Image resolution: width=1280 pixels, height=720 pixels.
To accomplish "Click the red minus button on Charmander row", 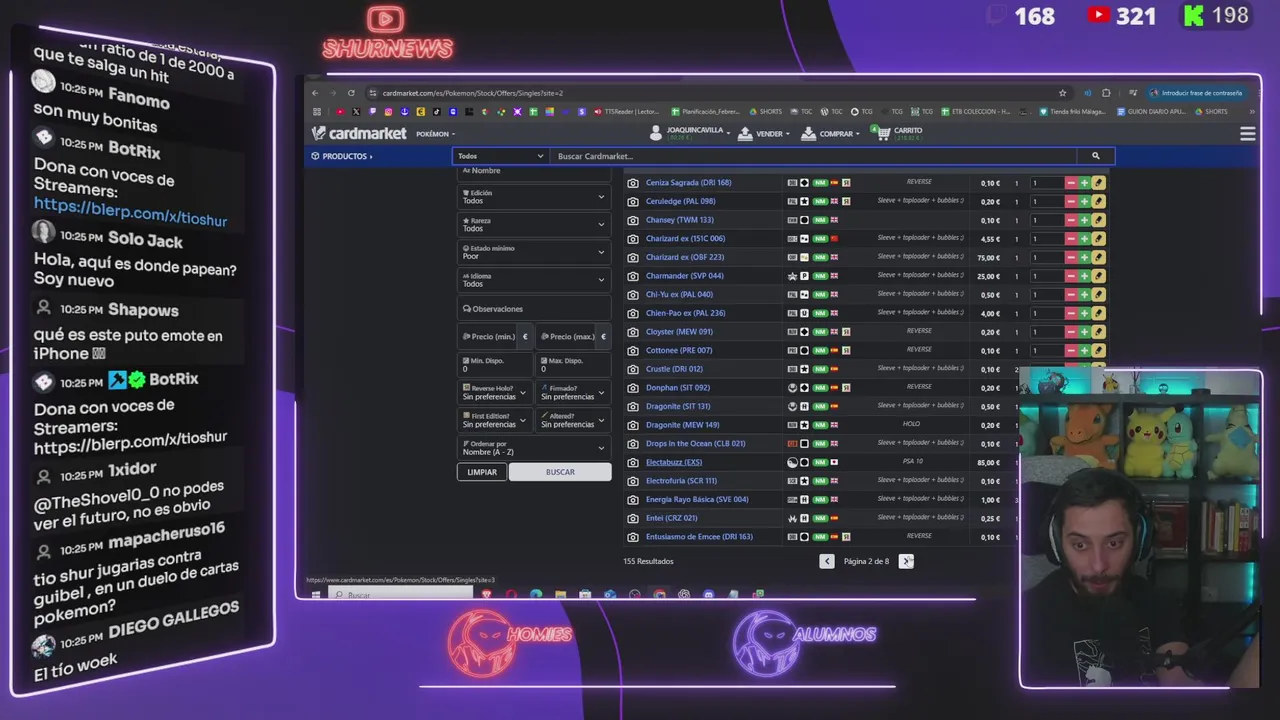I will (x=1070, y=276).
